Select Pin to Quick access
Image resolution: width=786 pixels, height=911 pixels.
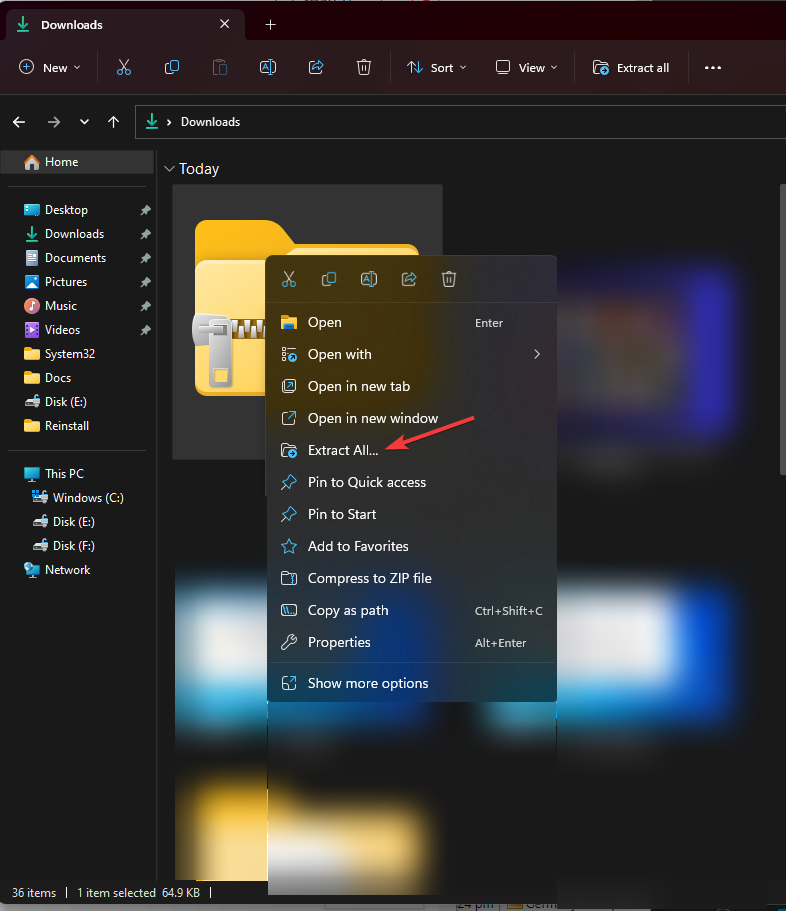tap(411, 482)
